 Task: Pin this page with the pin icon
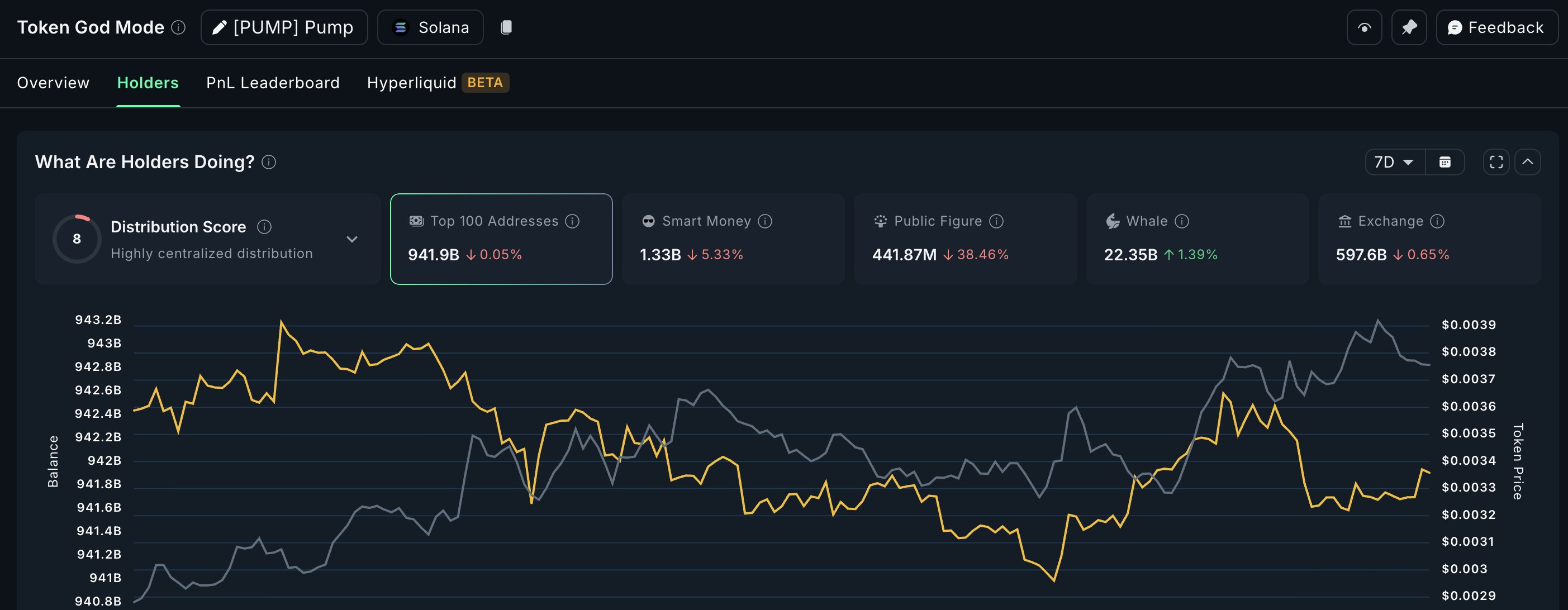point(1409,27)
